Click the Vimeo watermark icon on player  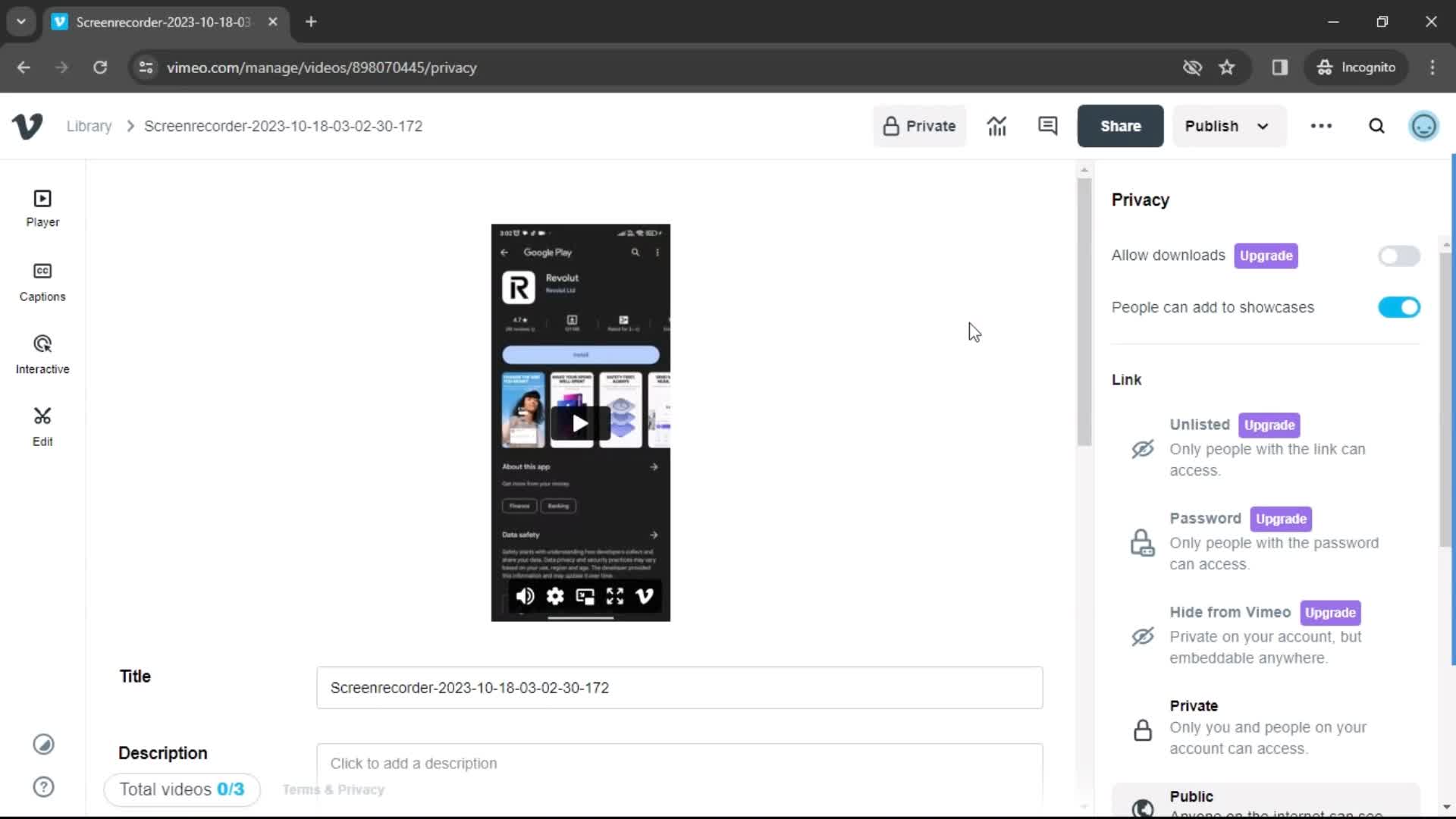644,596
